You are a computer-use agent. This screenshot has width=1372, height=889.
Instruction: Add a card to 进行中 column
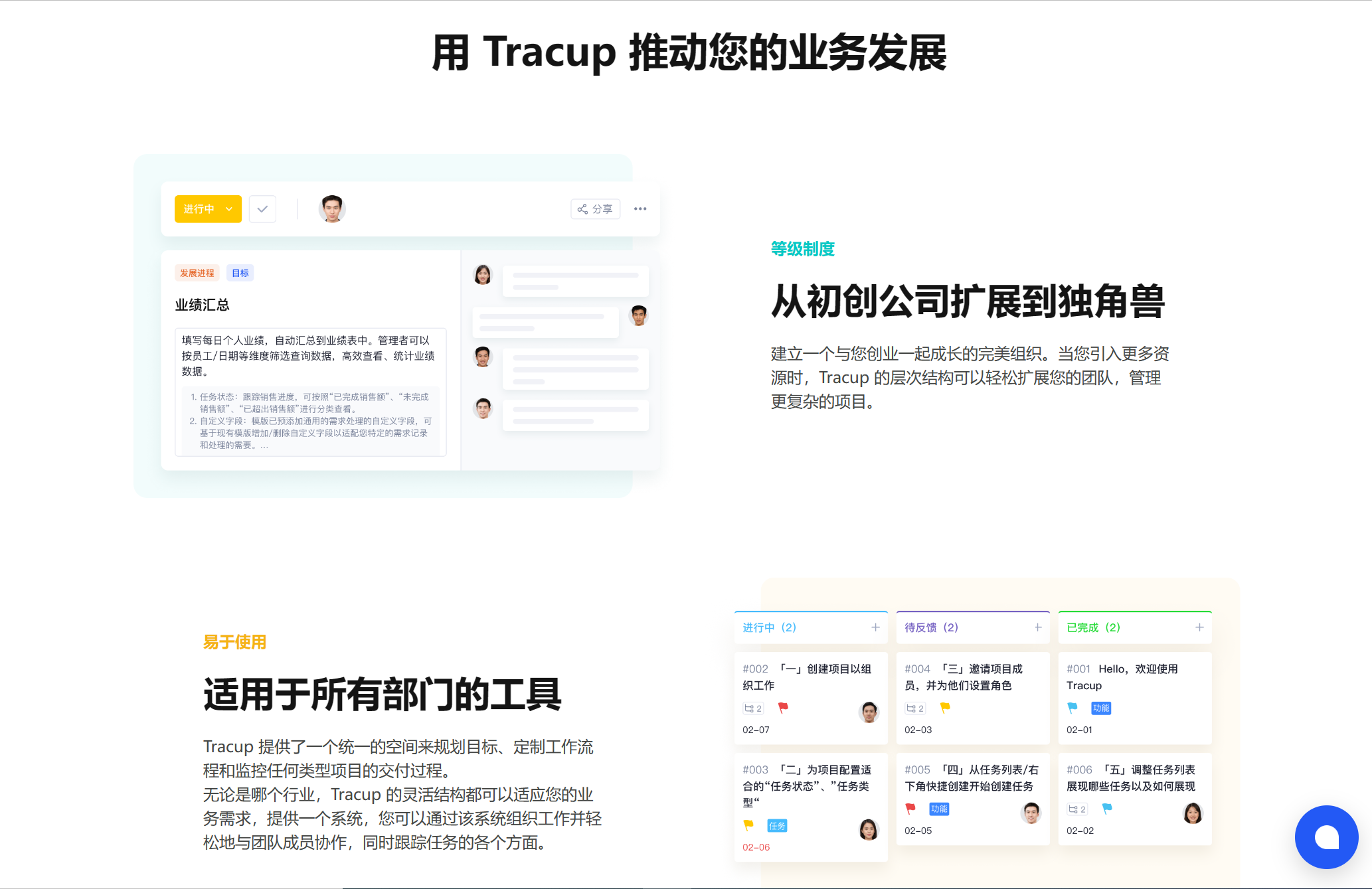[875, 627]
